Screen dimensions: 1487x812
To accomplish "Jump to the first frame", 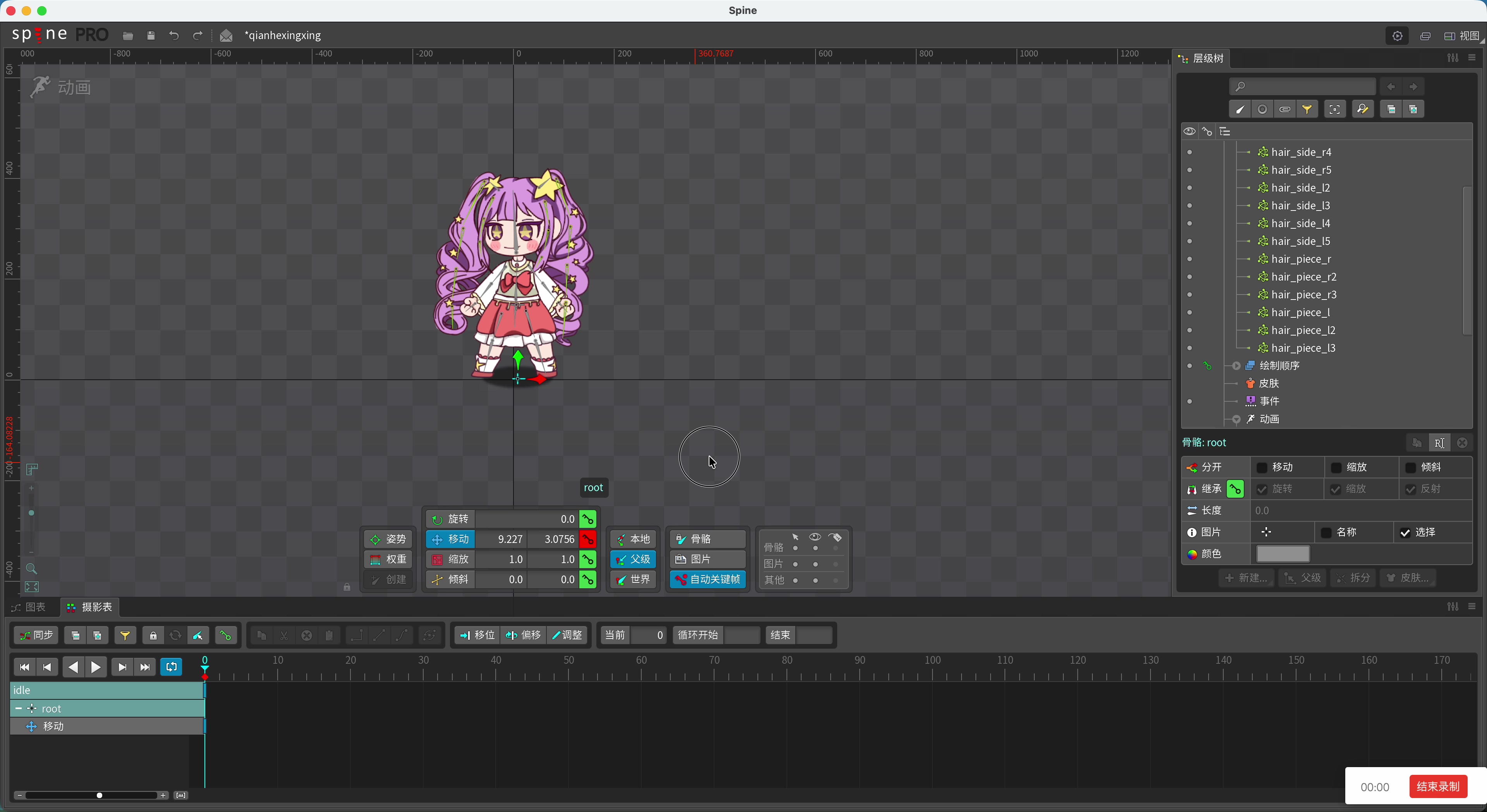I will [x=24, y=667].
